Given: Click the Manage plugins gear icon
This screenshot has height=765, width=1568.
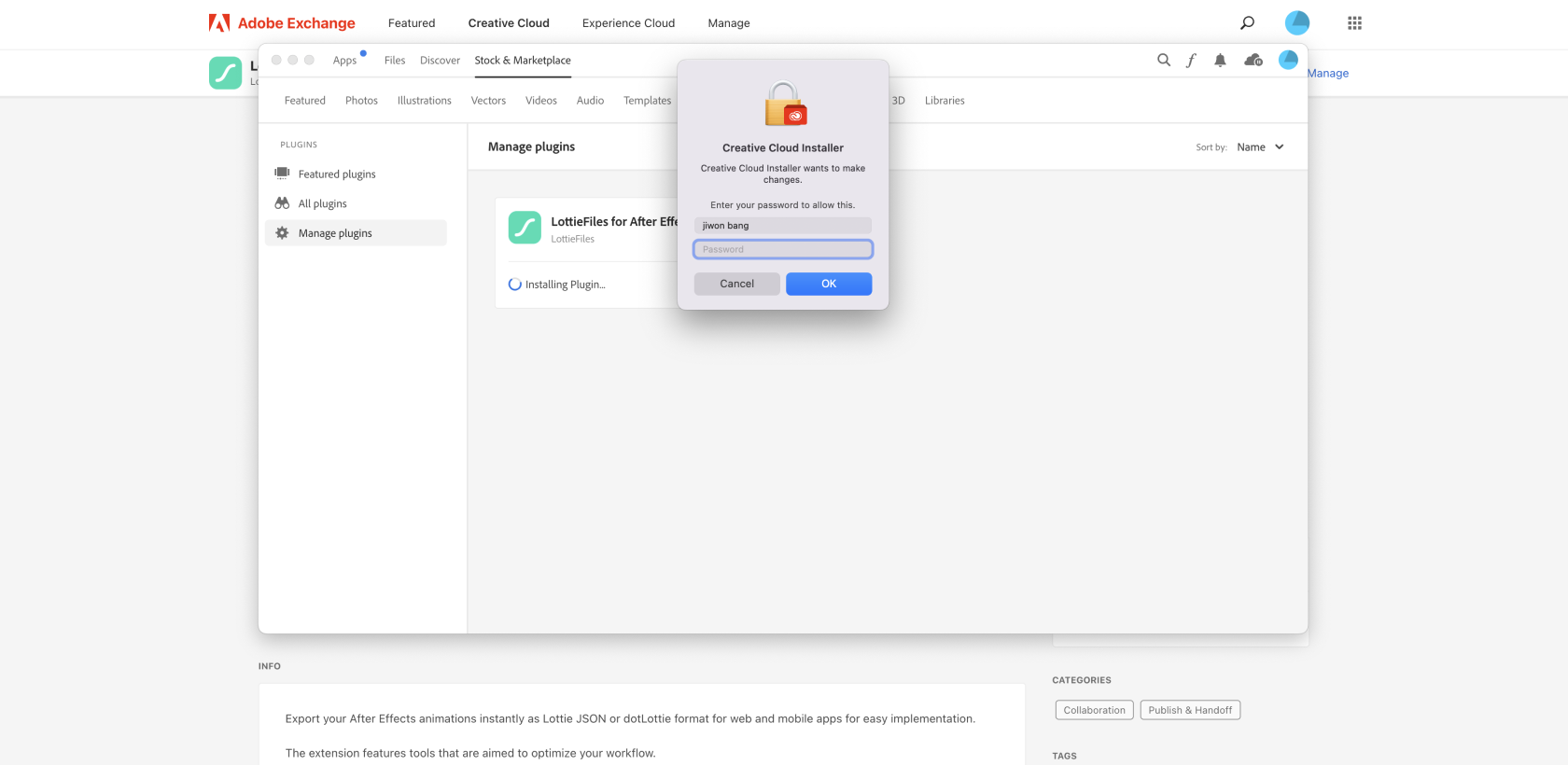Looking at the screenshot, I should click(282, 233).
